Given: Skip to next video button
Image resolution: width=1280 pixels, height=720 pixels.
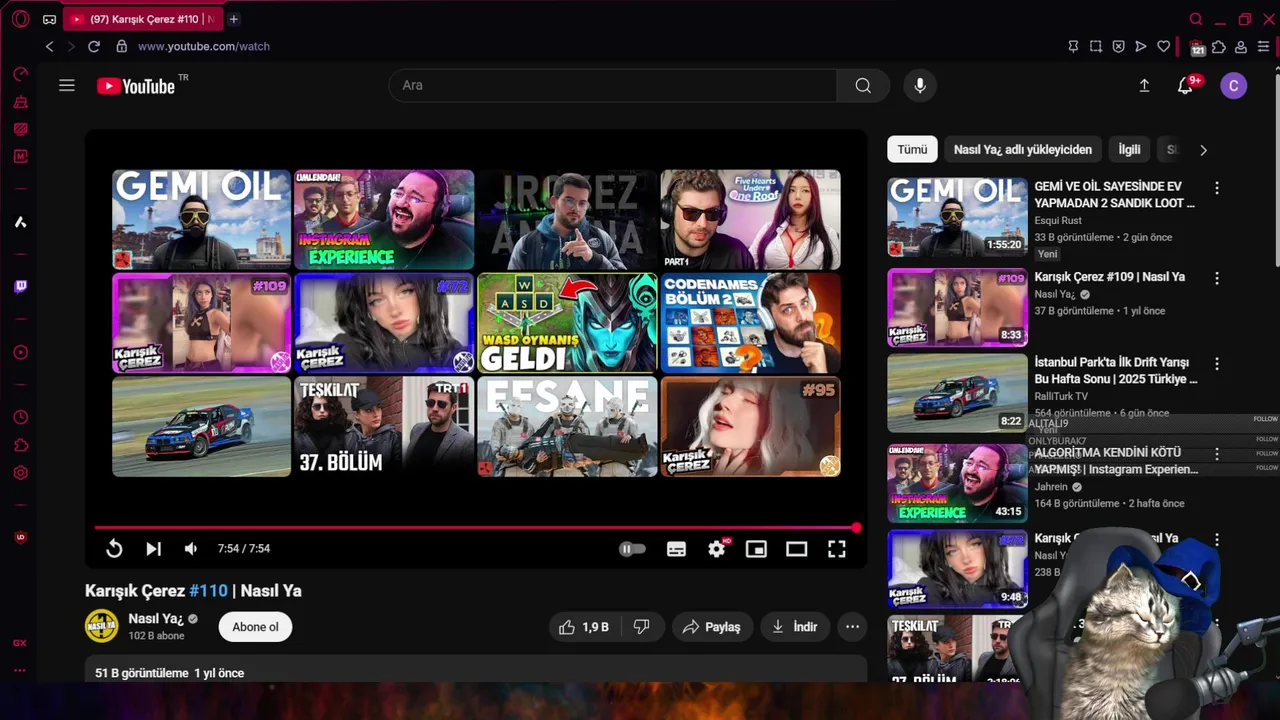Looking at the screenshot, I should click(x=153, y=548).
